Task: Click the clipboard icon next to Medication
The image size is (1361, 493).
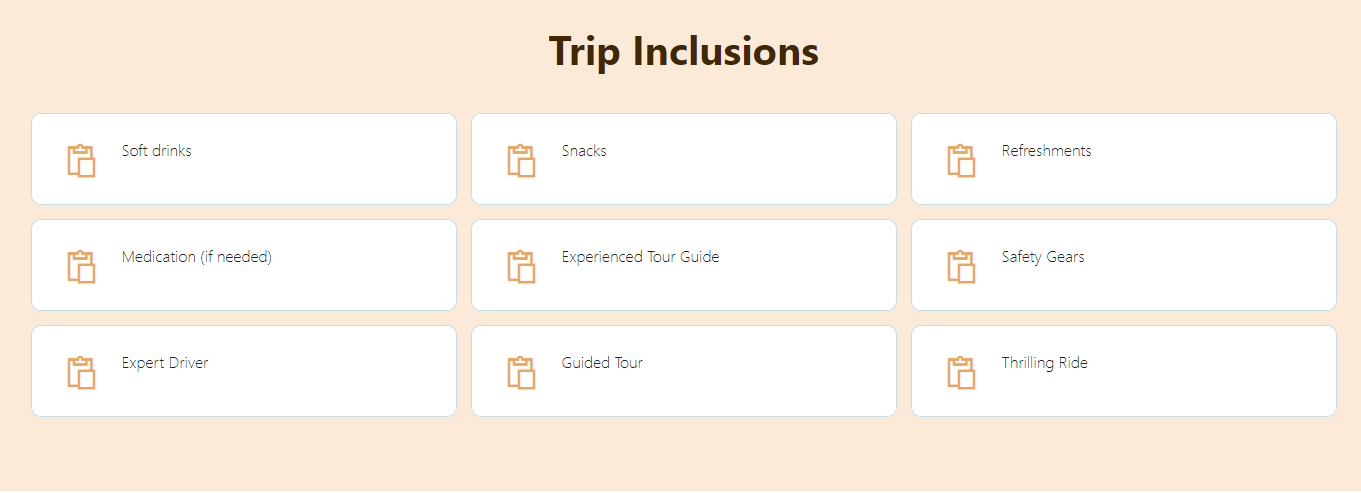Action: click(81, 266)
